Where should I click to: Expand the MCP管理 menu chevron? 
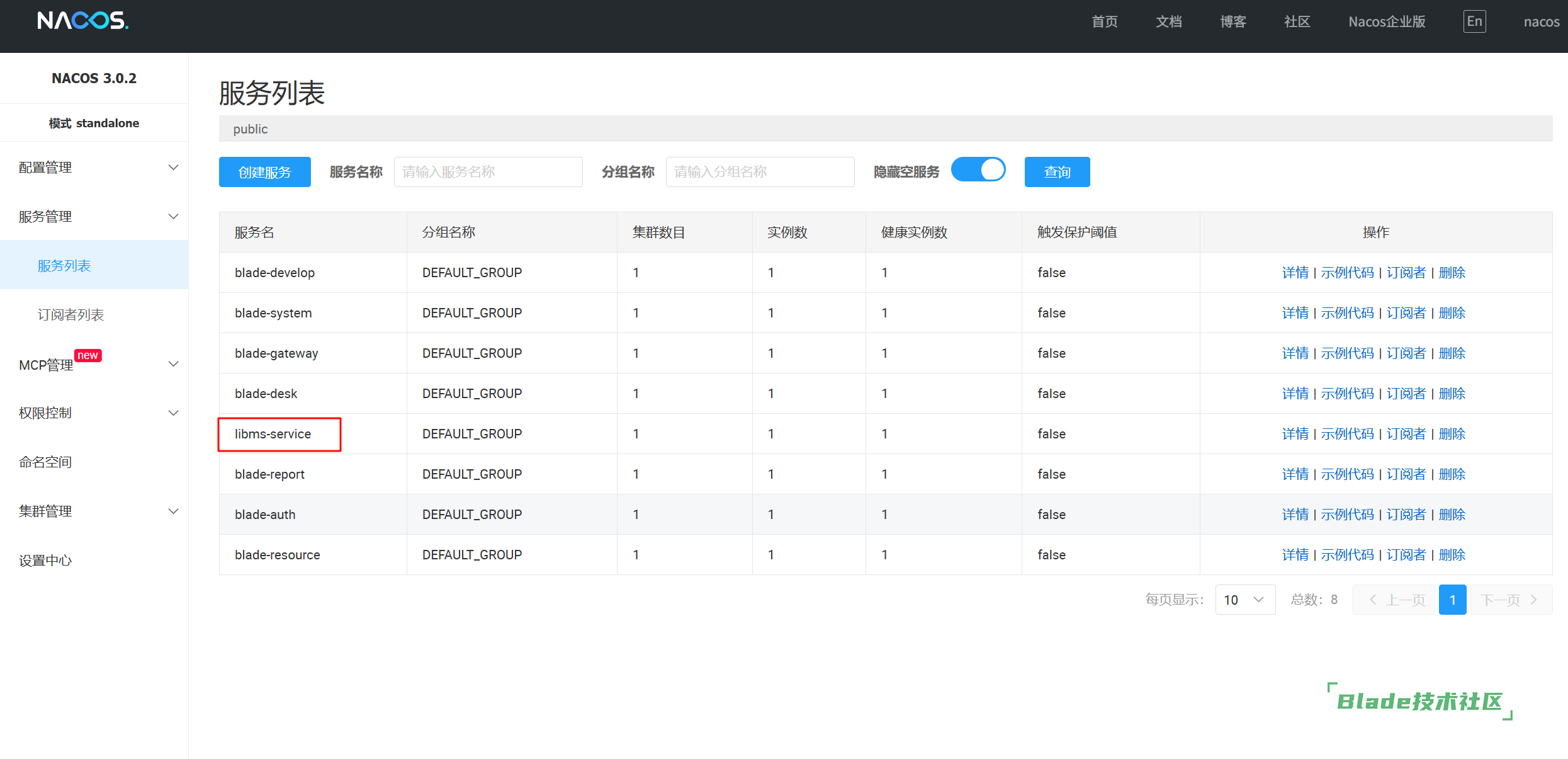point(173,364)
